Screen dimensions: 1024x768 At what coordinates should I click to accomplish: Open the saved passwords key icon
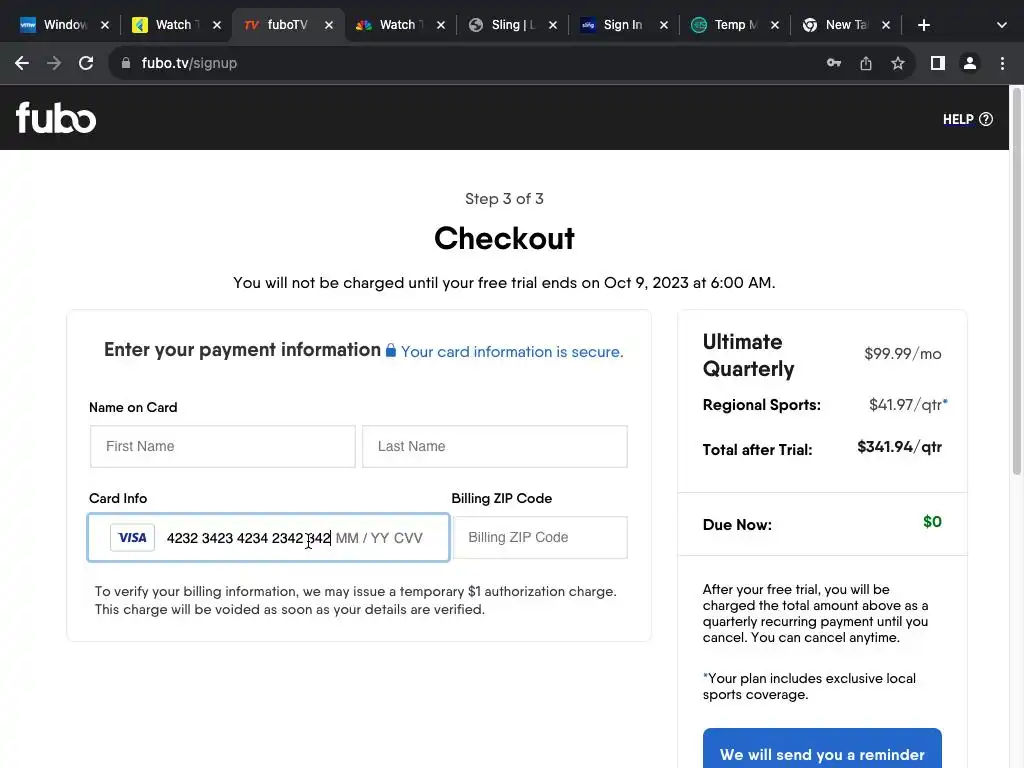tap(834, 63)
